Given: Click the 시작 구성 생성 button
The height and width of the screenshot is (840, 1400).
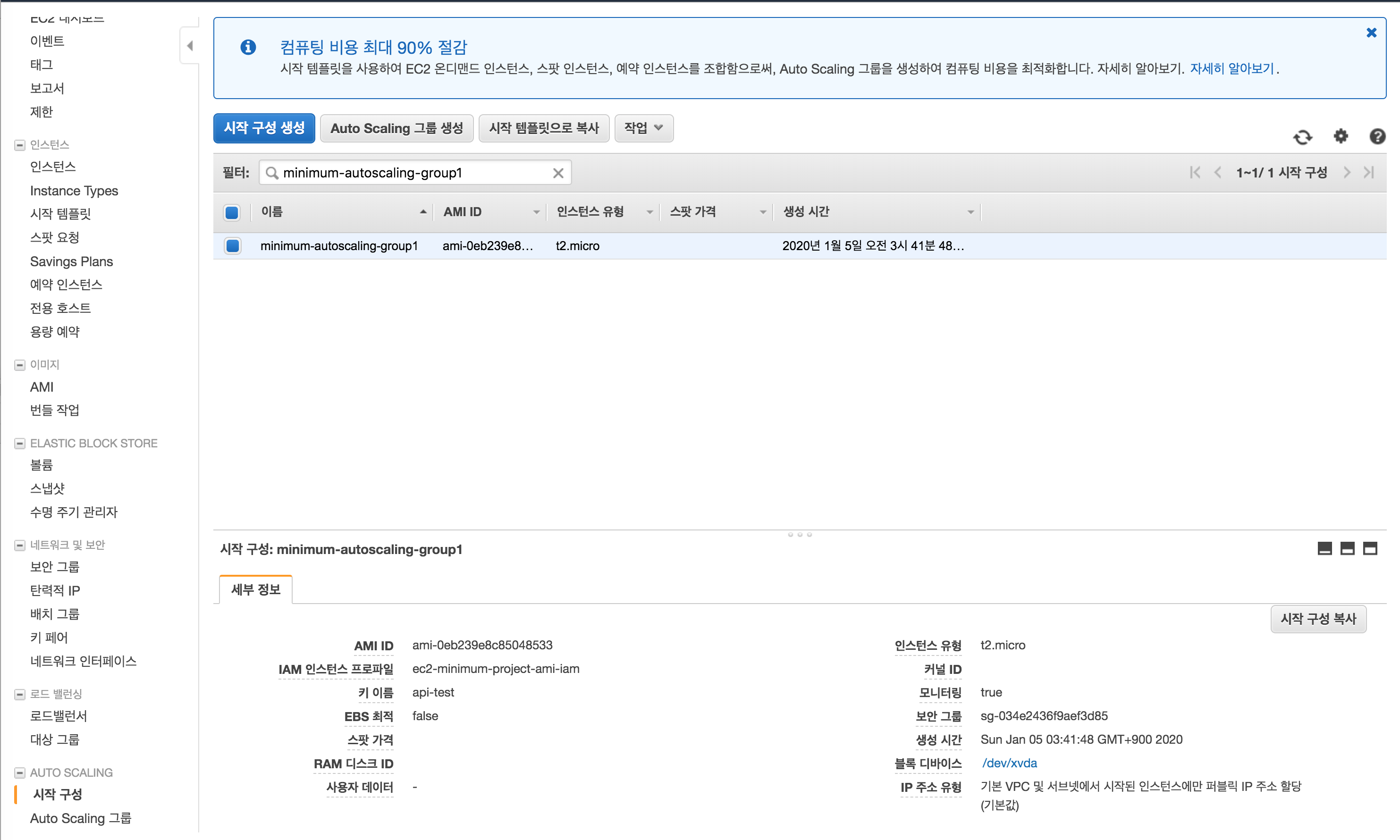Looking at the screenshot, I should [264, 128].
